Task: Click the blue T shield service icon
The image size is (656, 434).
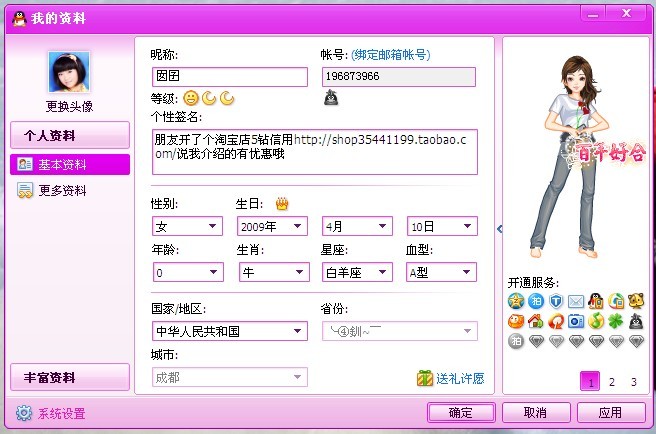Action: [x=556, y=301]
